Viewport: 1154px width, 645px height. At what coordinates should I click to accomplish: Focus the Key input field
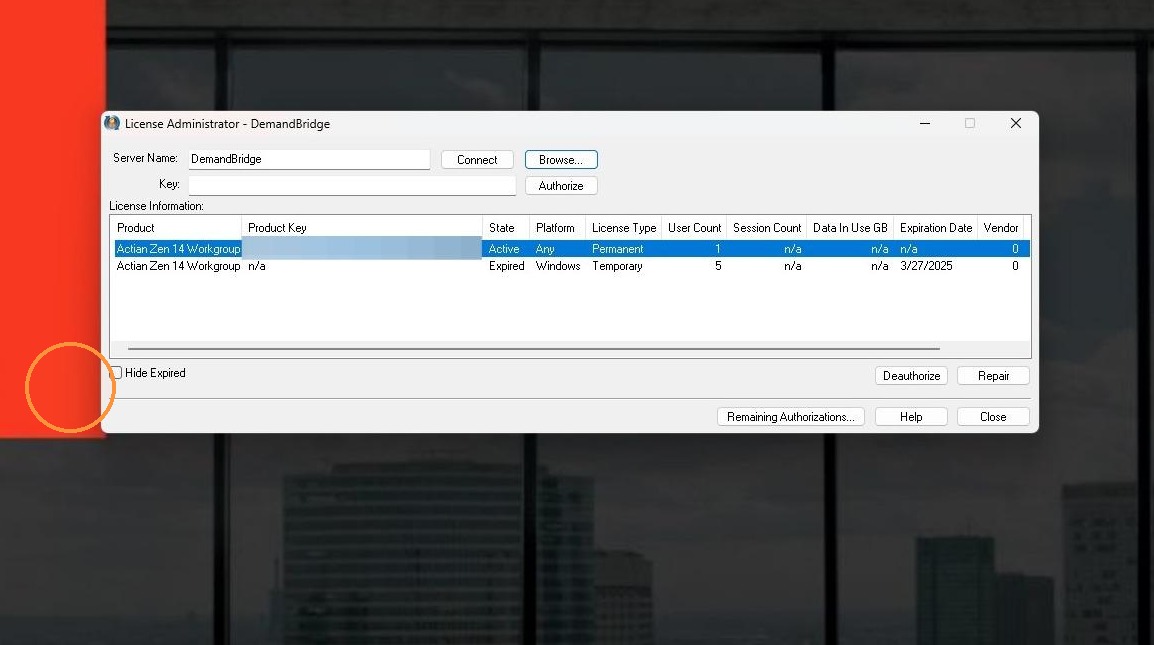[352, 186]
